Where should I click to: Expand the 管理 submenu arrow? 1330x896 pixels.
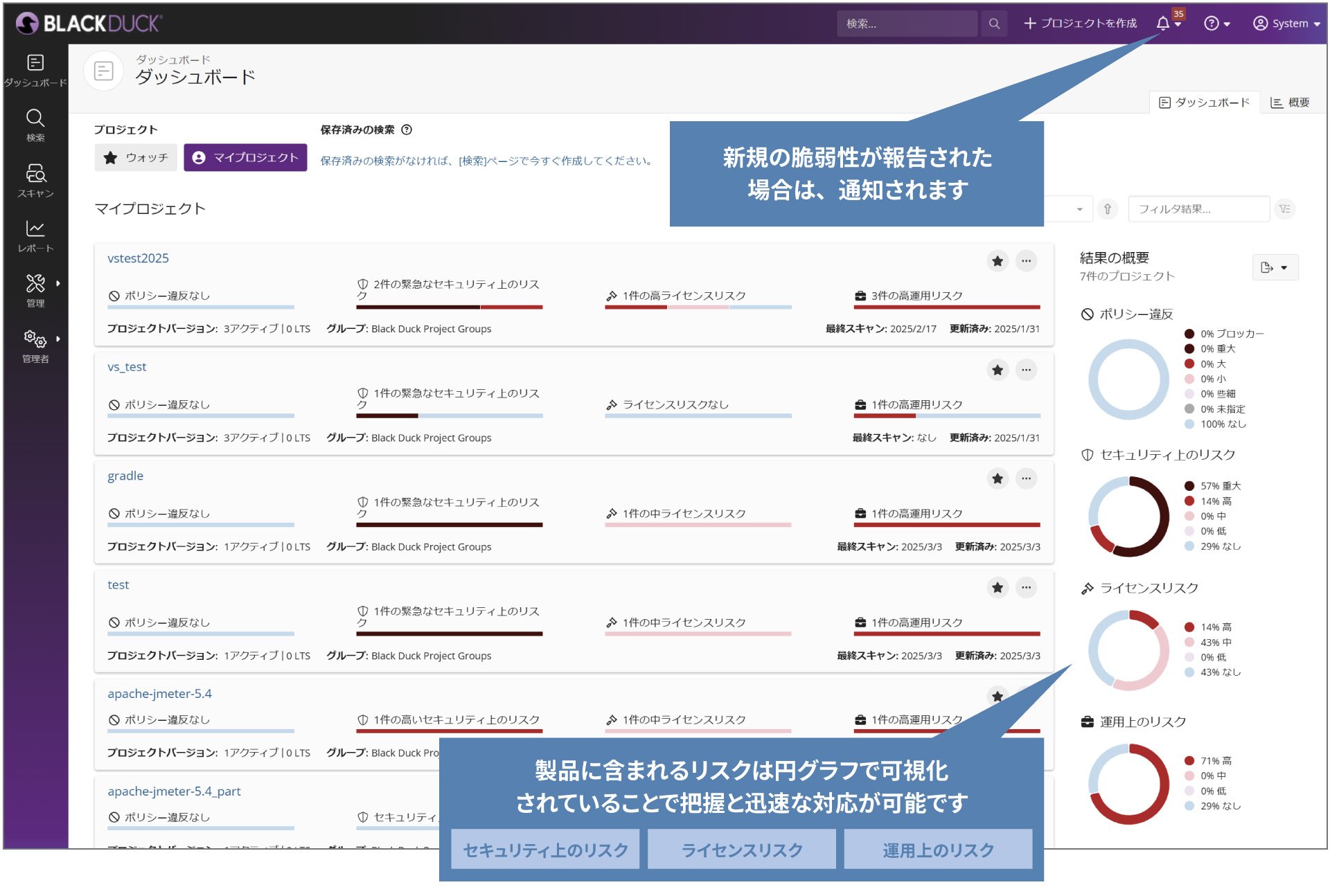point(58,283)
